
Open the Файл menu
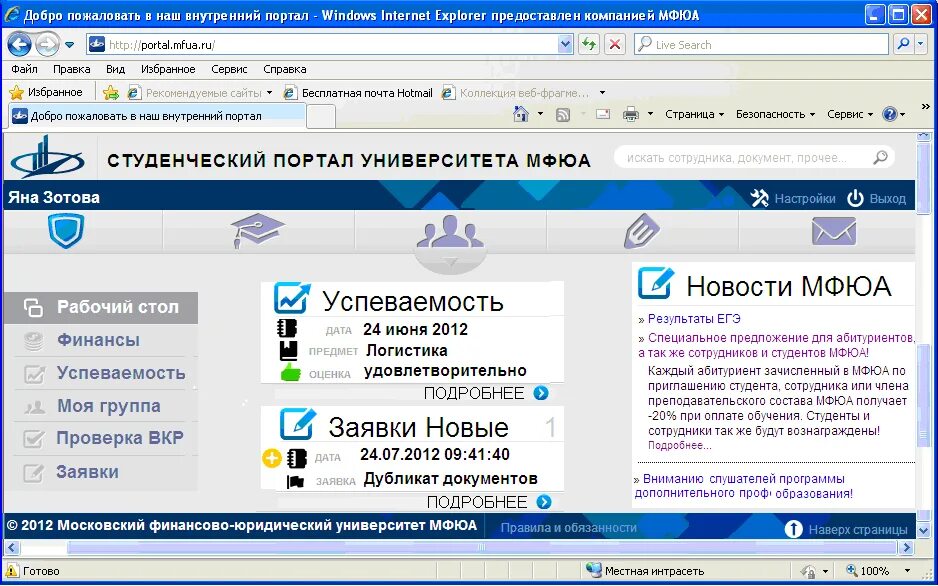25,69
